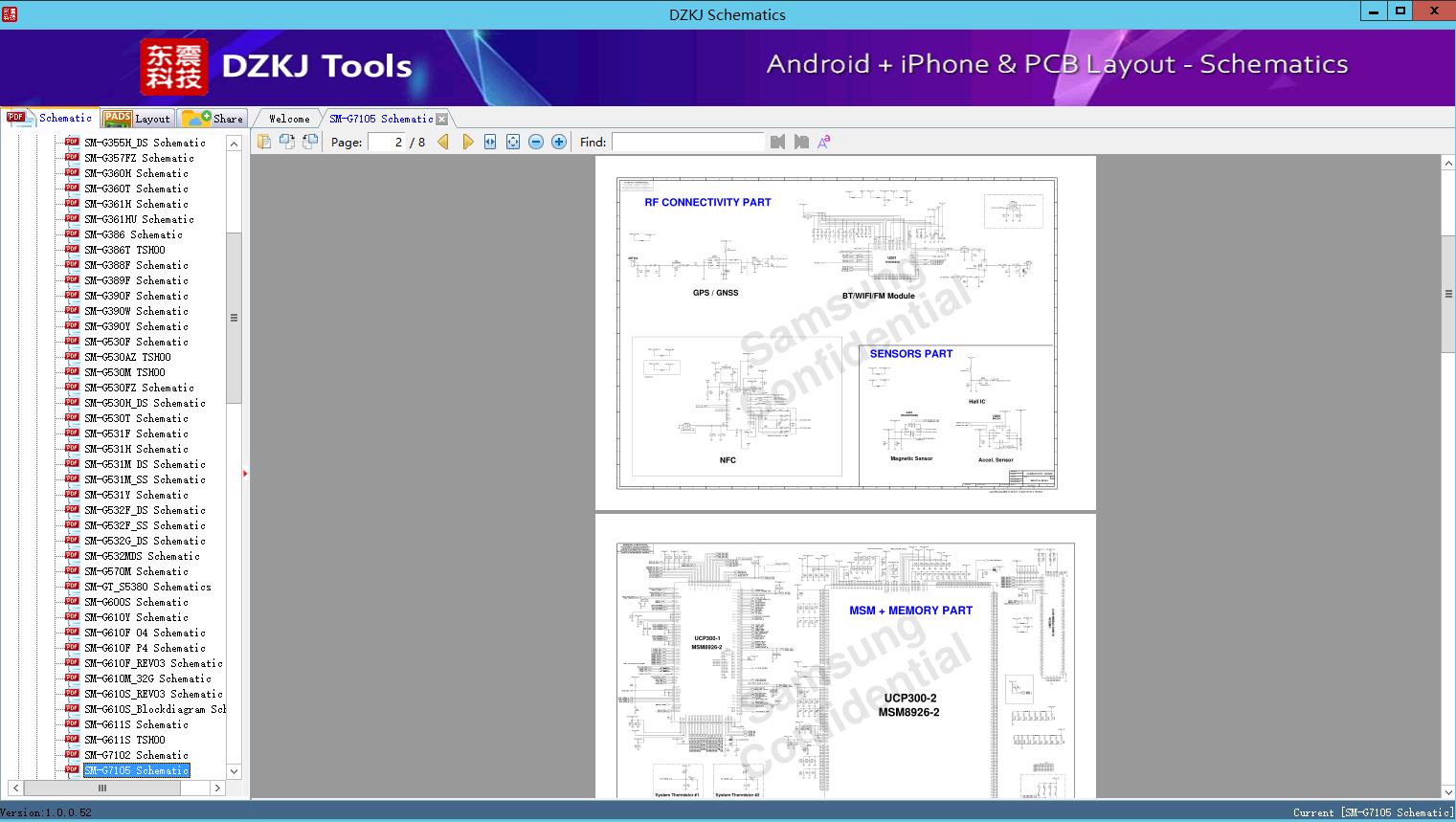
Task: Click the DZKJ red logo in banner
Action: tap(174, 67)
